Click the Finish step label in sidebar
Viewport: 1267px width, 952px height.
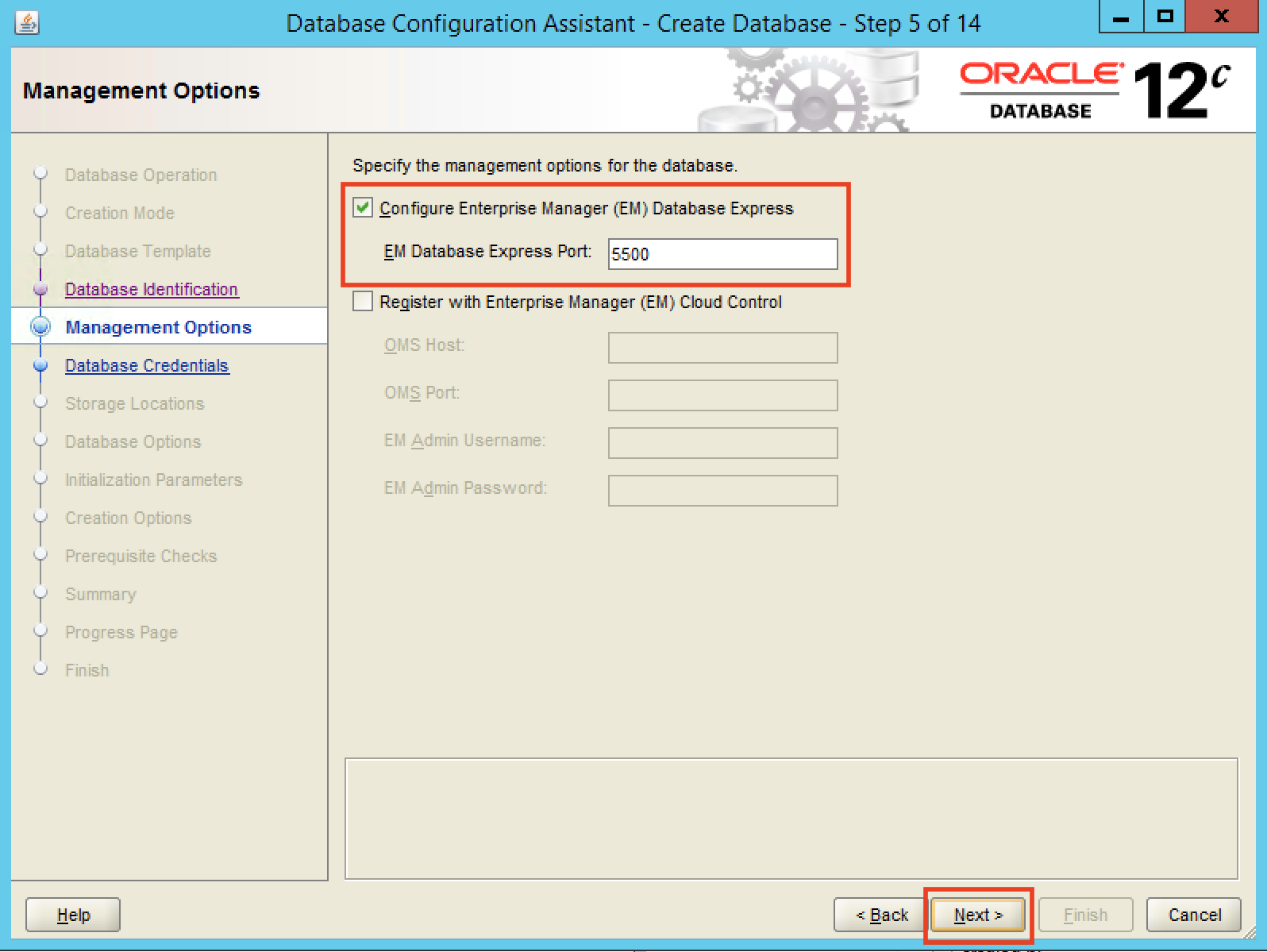click(87, 670)
